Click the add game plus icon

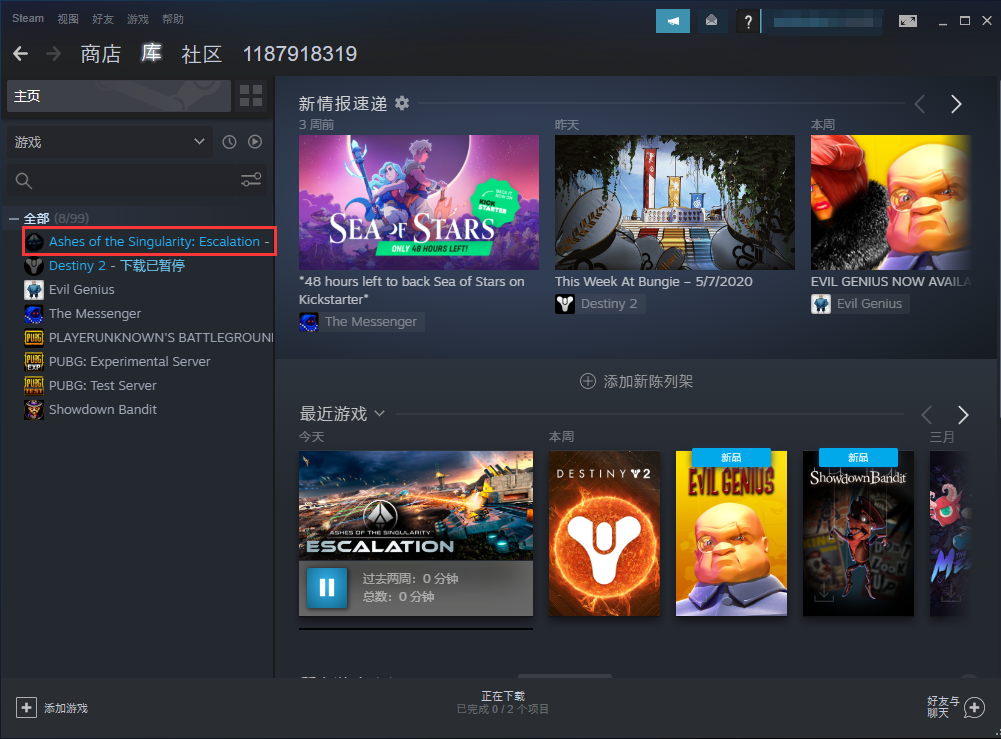(x=26, y=708)
